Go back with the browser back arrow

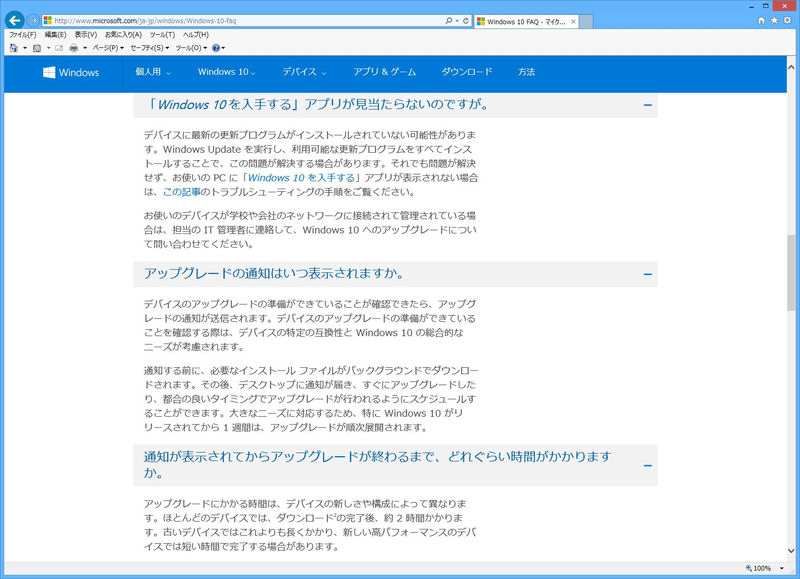click(x=14, y=20)
